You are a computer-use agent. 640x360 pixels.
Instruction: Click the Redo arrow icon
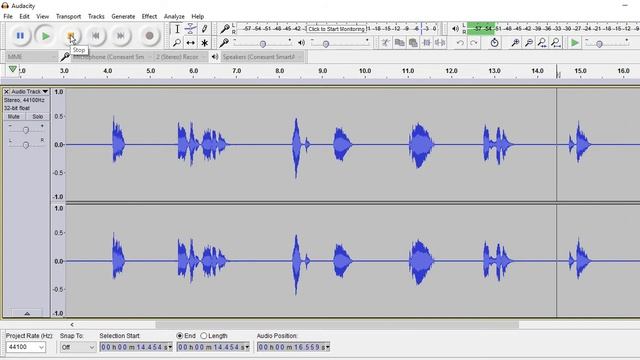click(x=473, y=42)
